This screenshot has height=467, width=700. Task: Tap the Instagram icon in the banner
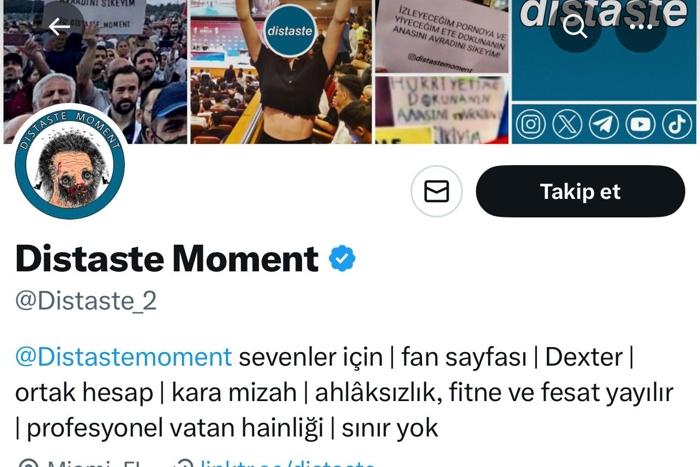(531, 124)
